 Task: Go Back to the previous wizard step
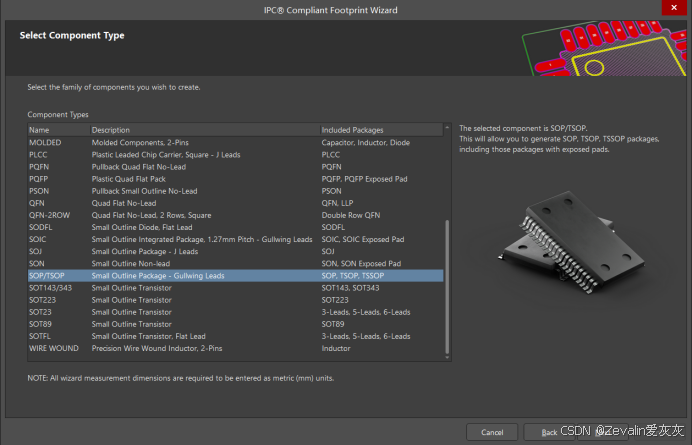point(549,432)
